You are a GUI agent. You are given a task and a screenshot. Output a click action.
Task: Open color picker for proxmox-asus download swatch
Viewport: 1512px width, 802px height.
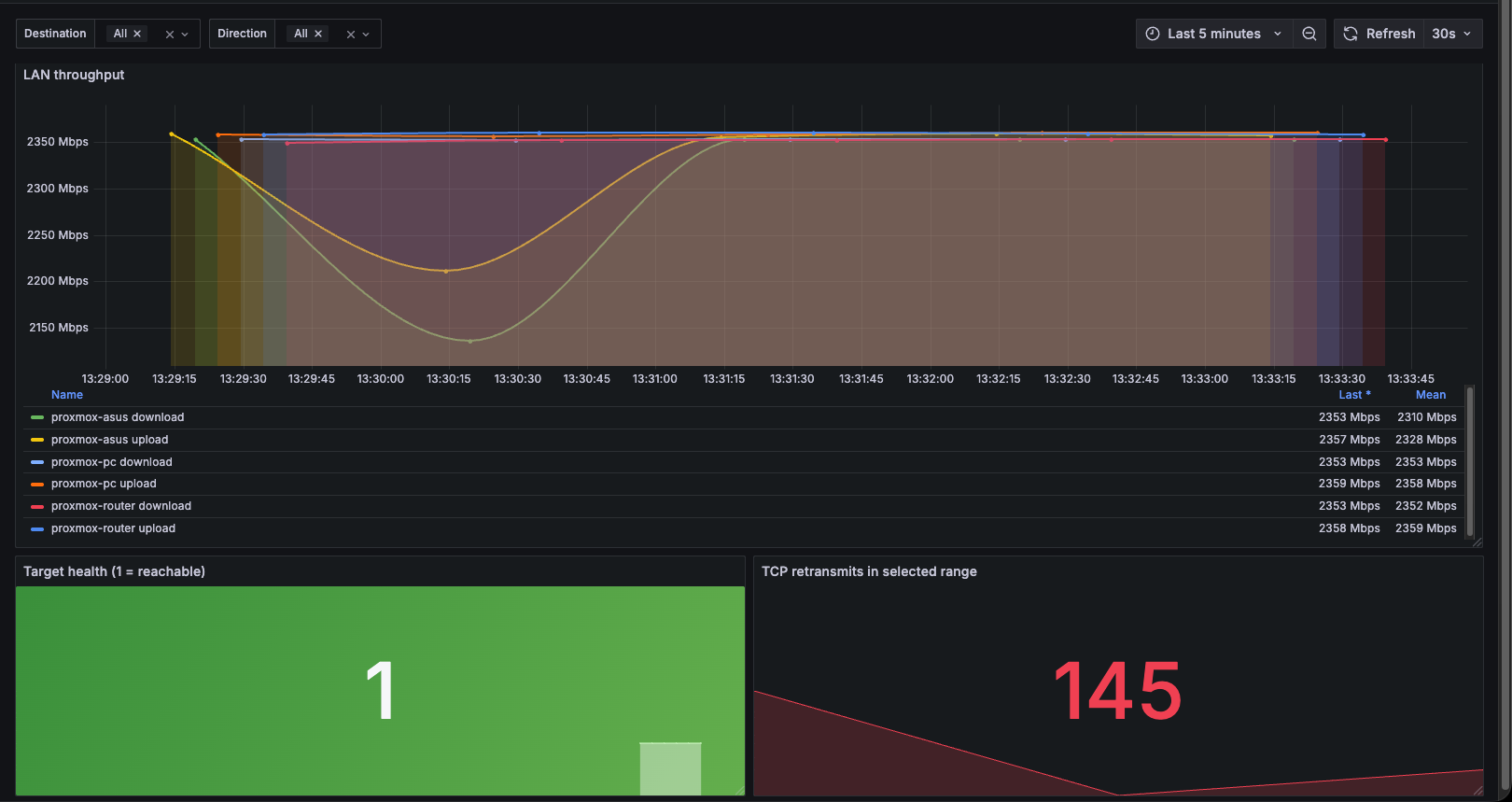37,417
